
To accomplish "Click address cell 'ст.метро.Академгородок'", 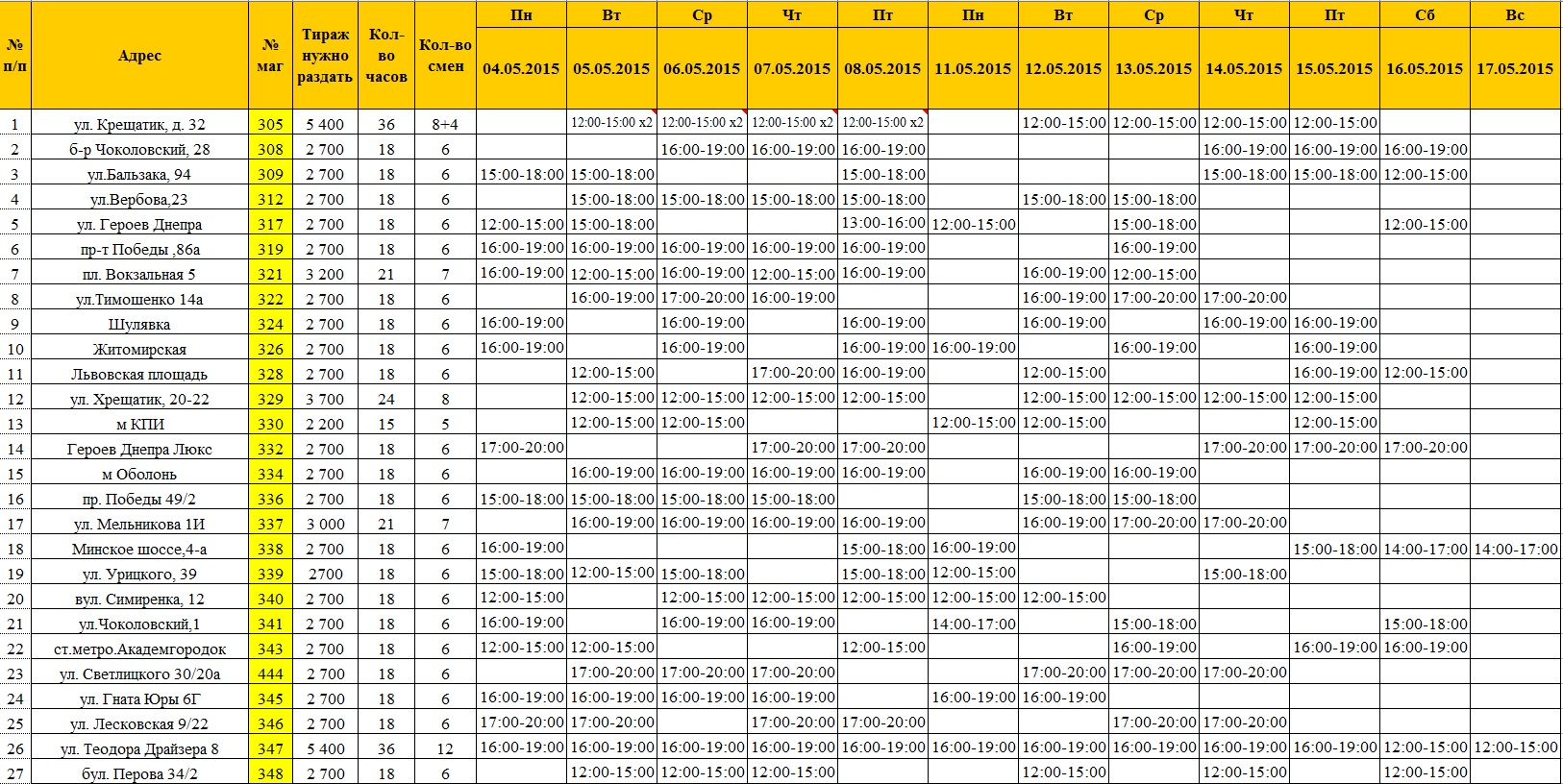I will tap(139, 649).
